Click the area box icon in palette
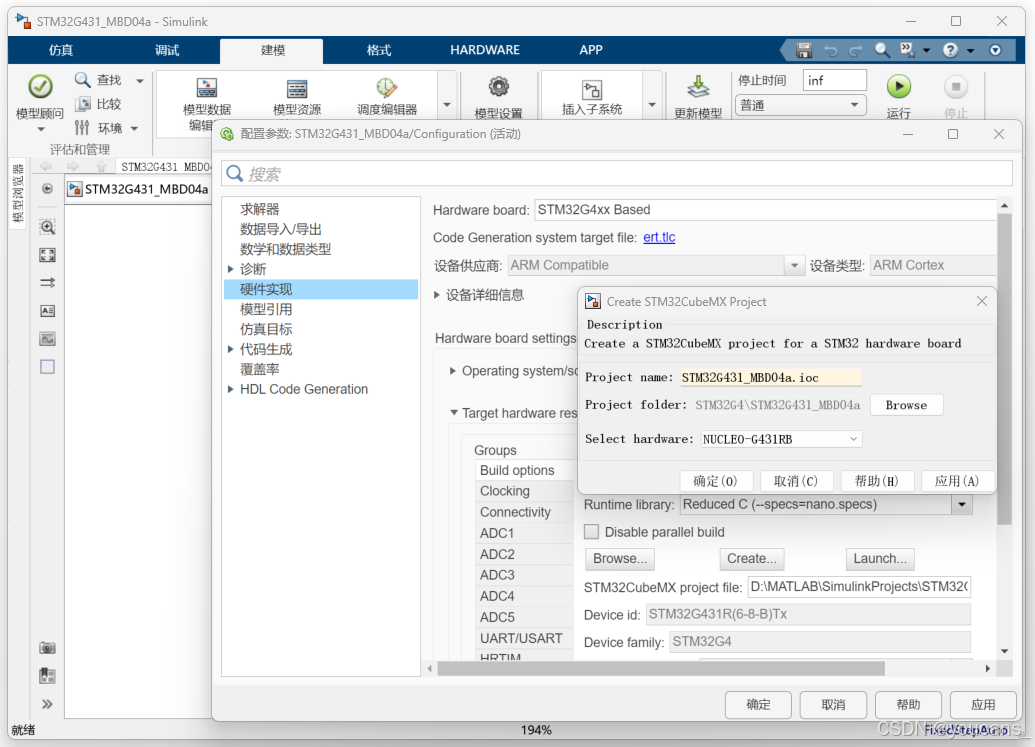This screenshot has height=747, width=1035. [48, 367]
